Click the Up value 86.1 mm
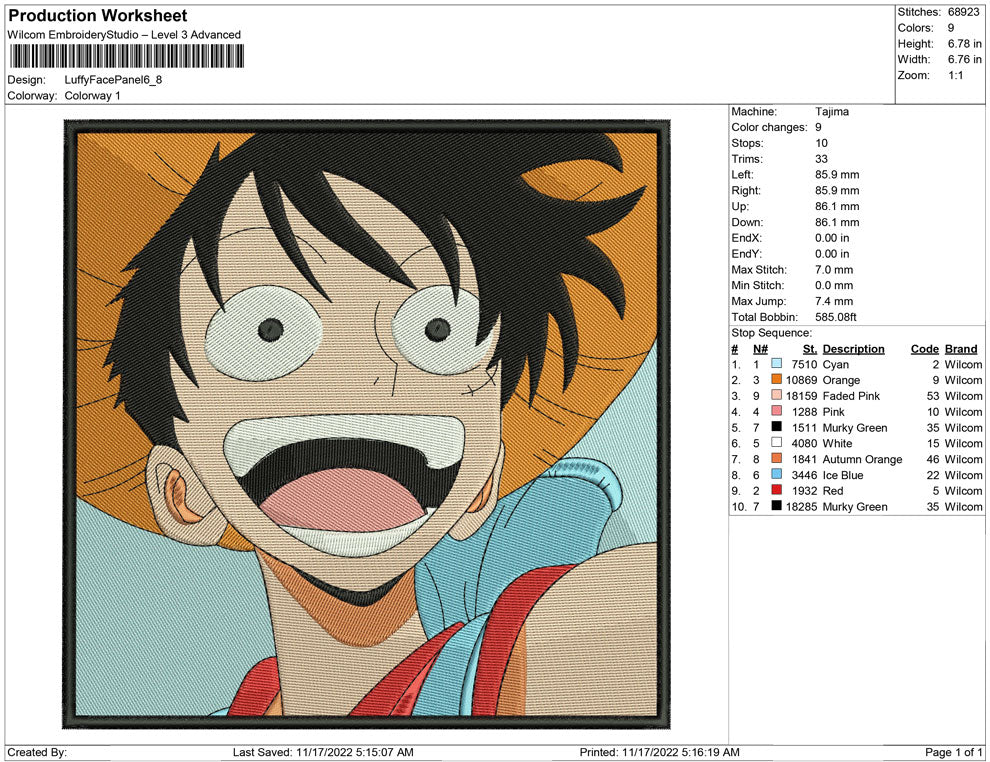This screenshot has width=990, height=762. point(837,206)
